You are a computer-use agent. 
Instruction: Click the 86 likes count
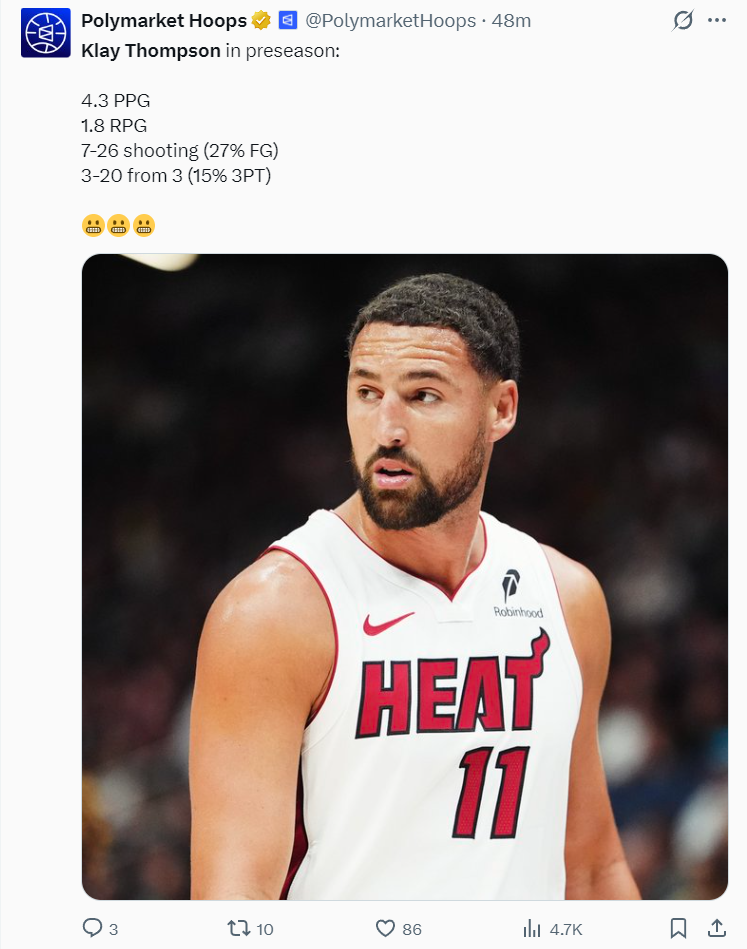coord(412,929)
